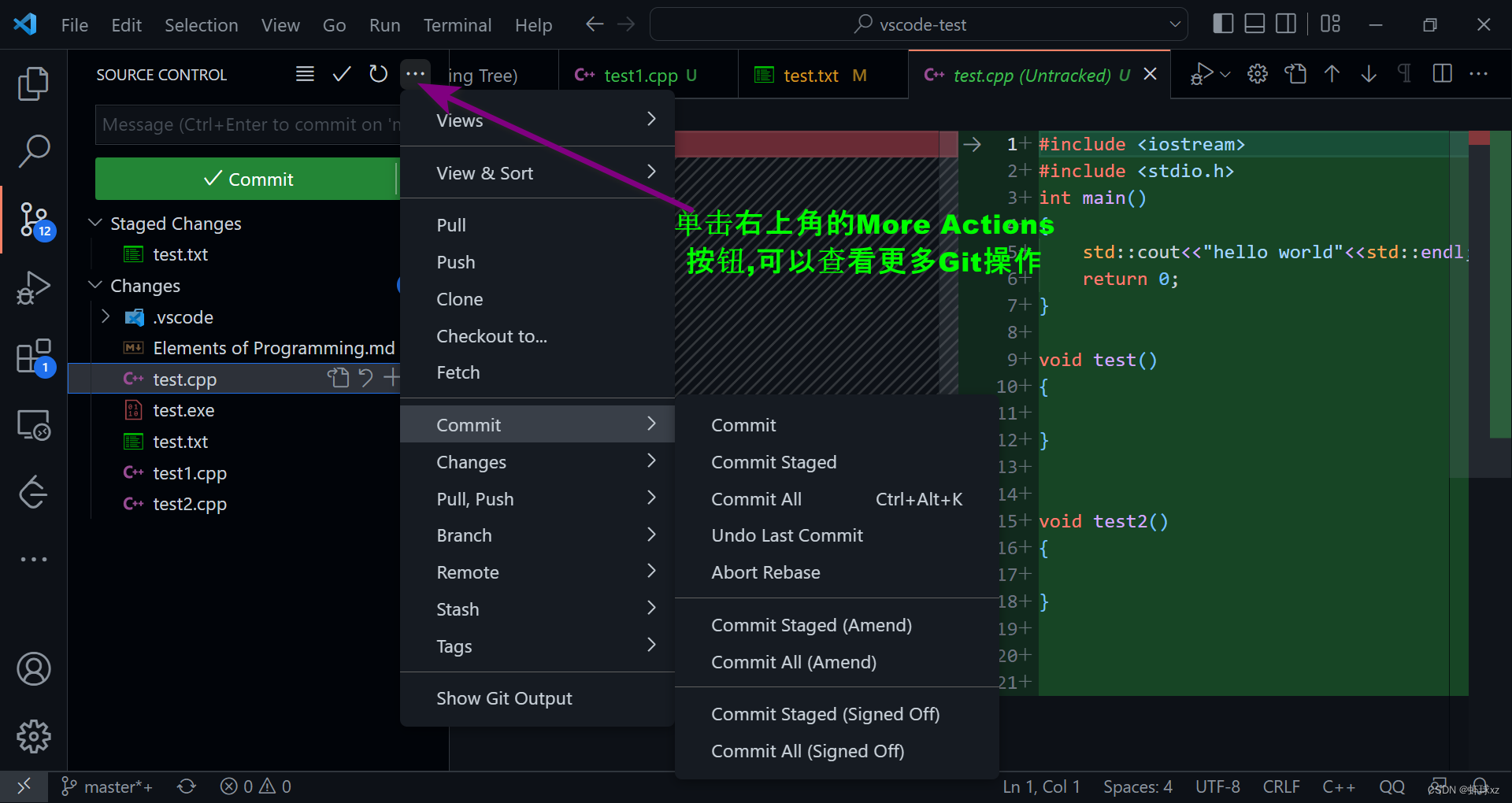This screenshot has height=803, width=1512.
Task: Open the View & Sort submenu
Action: click(538, 172)
